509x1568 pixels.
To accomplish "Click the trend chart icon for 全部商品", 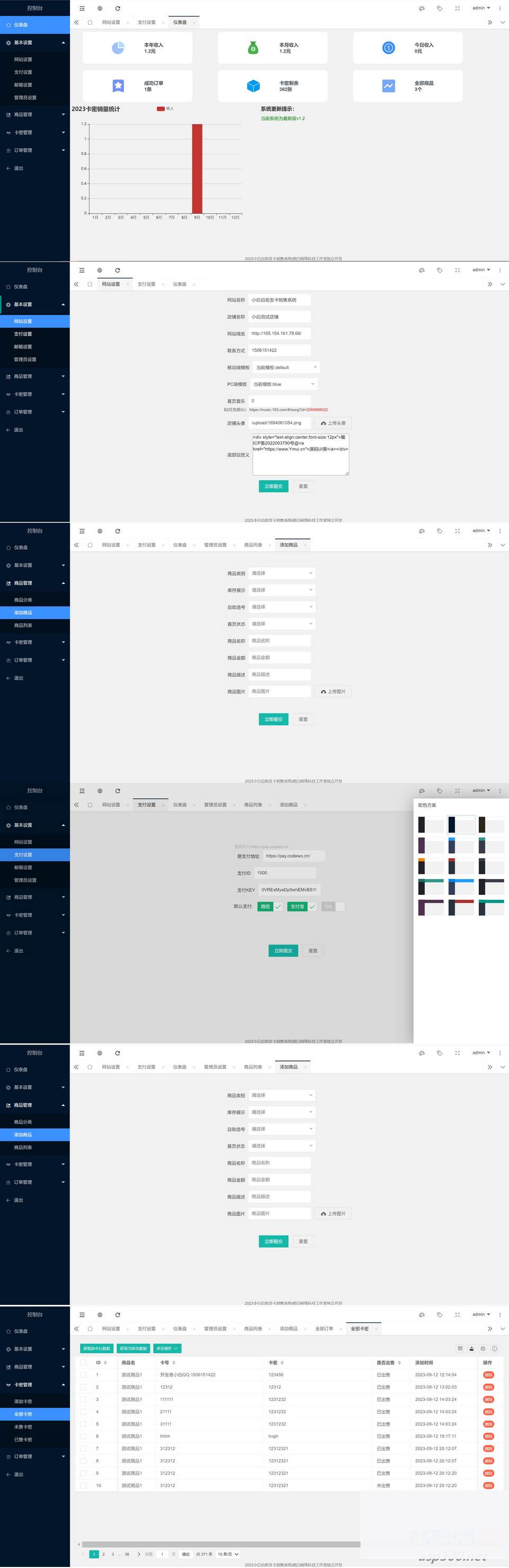I will point(389,86).
